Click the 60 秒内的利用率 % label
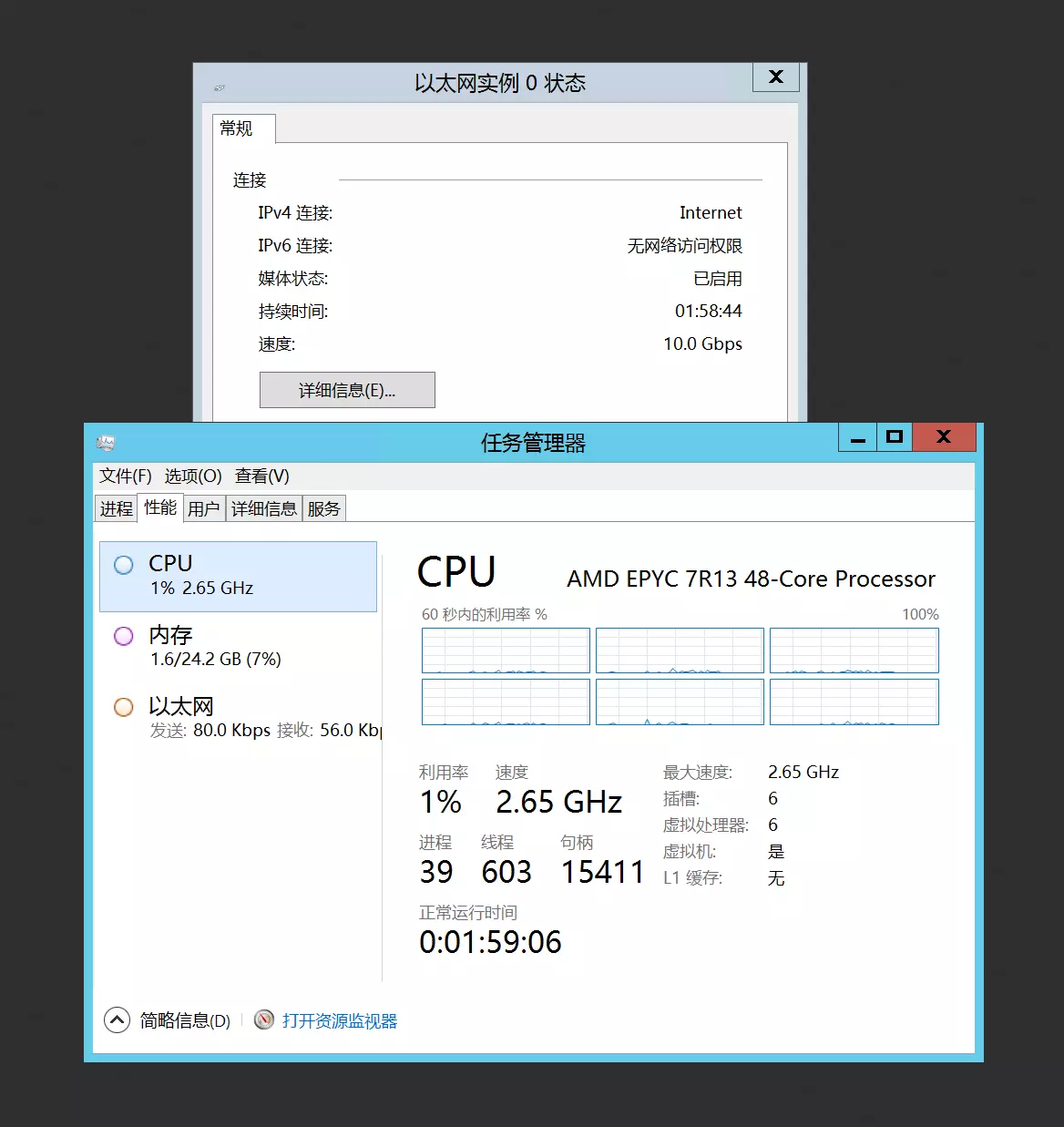1064x1127 pixels. [485, 614]
